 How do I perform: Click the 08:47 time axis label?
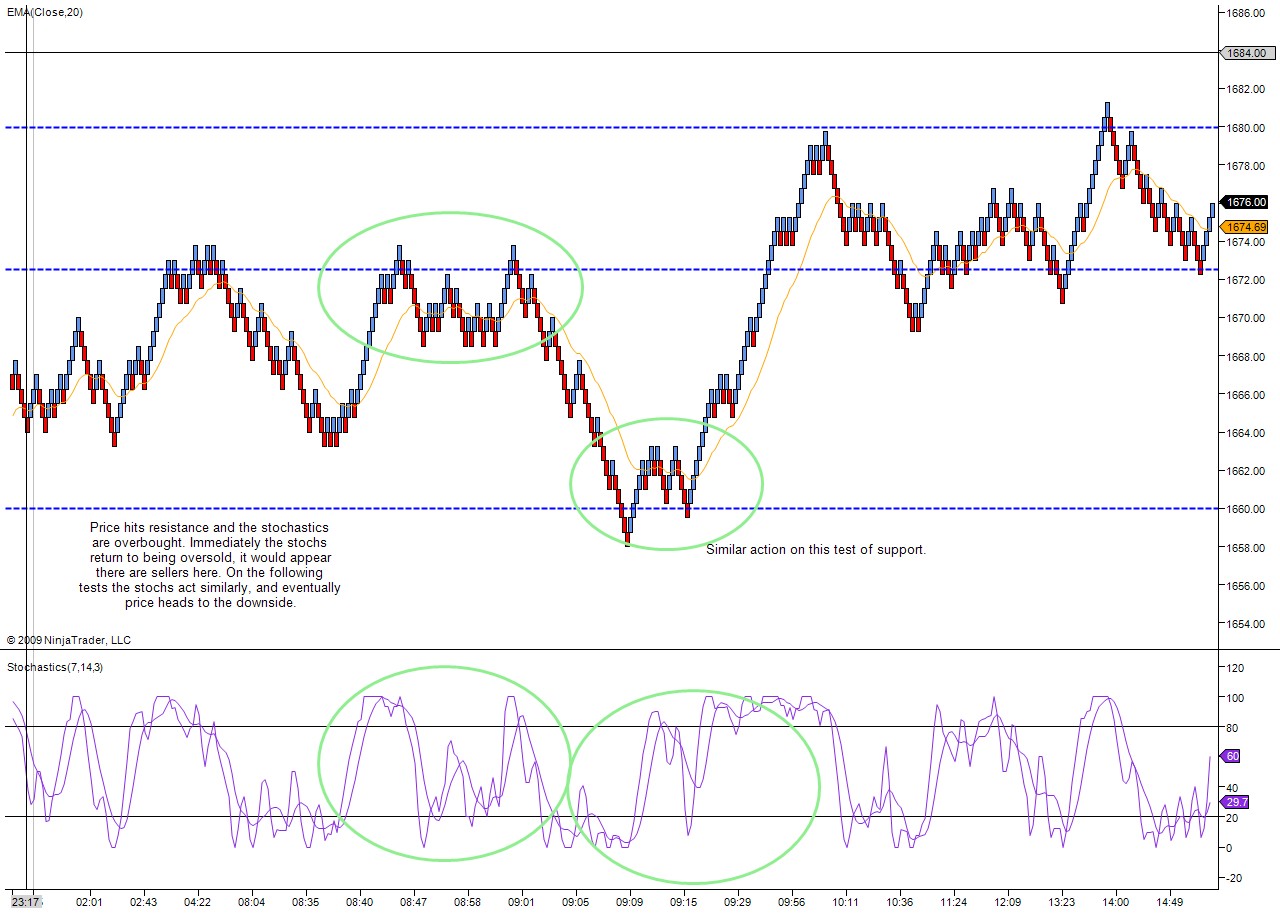coord(413,902)
